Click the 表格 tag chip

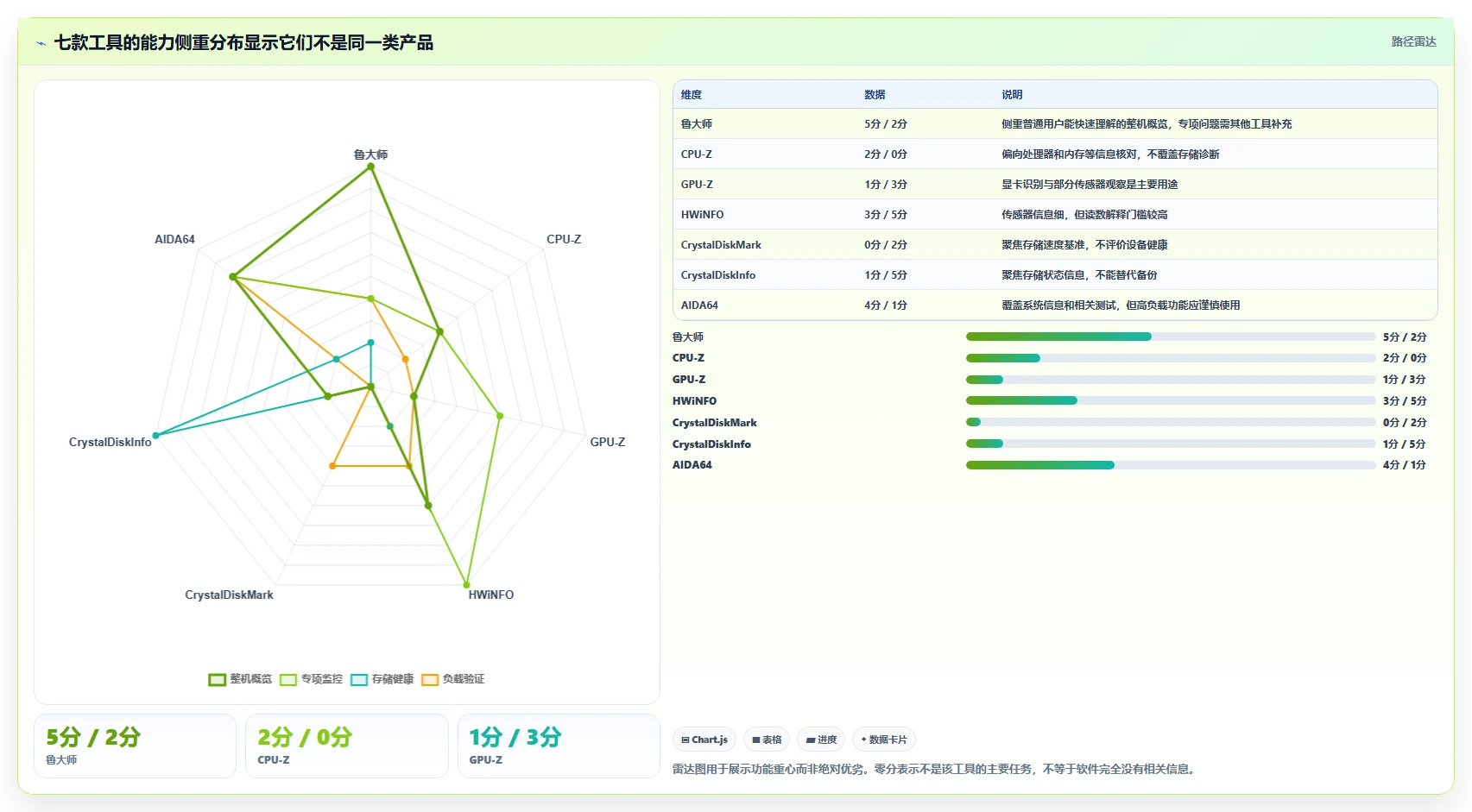tap(767, 740)
